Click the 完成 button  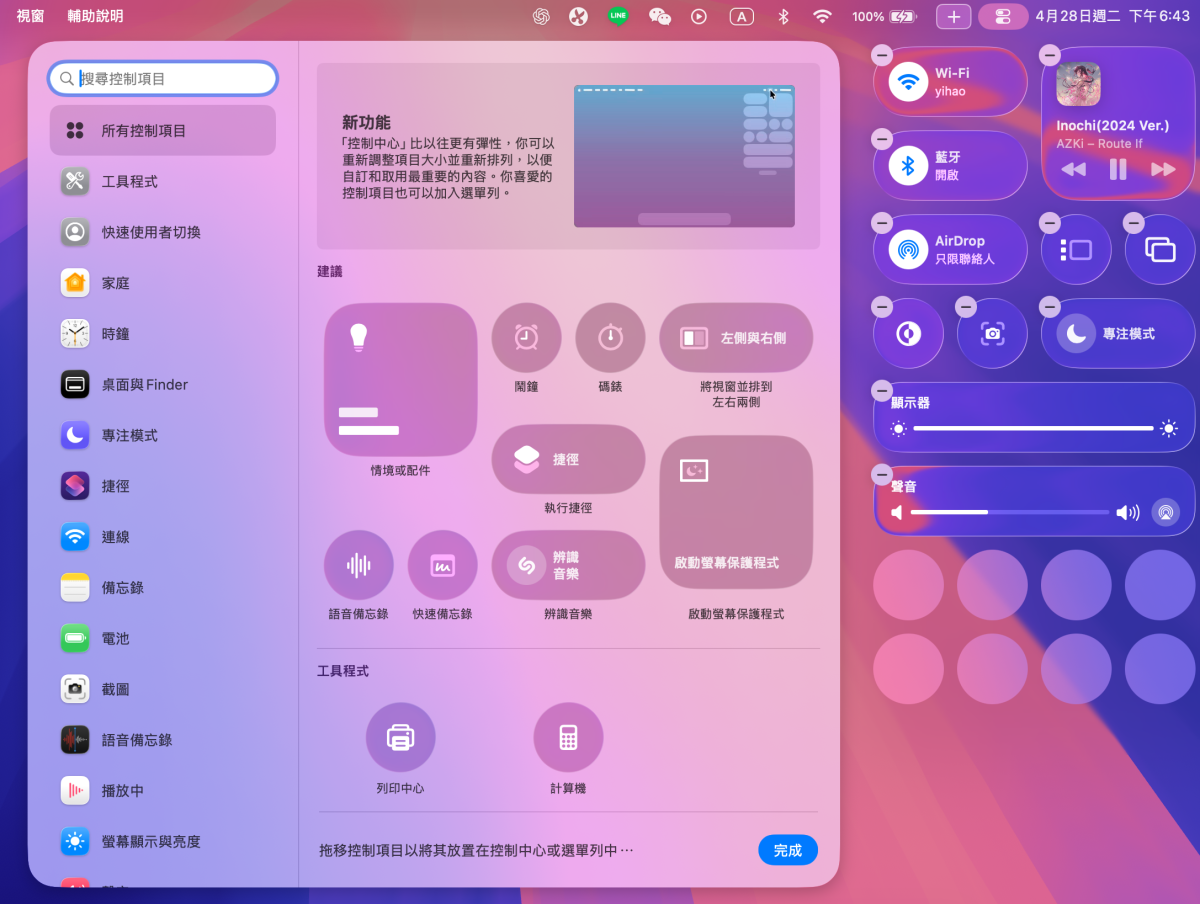point(788,850)
